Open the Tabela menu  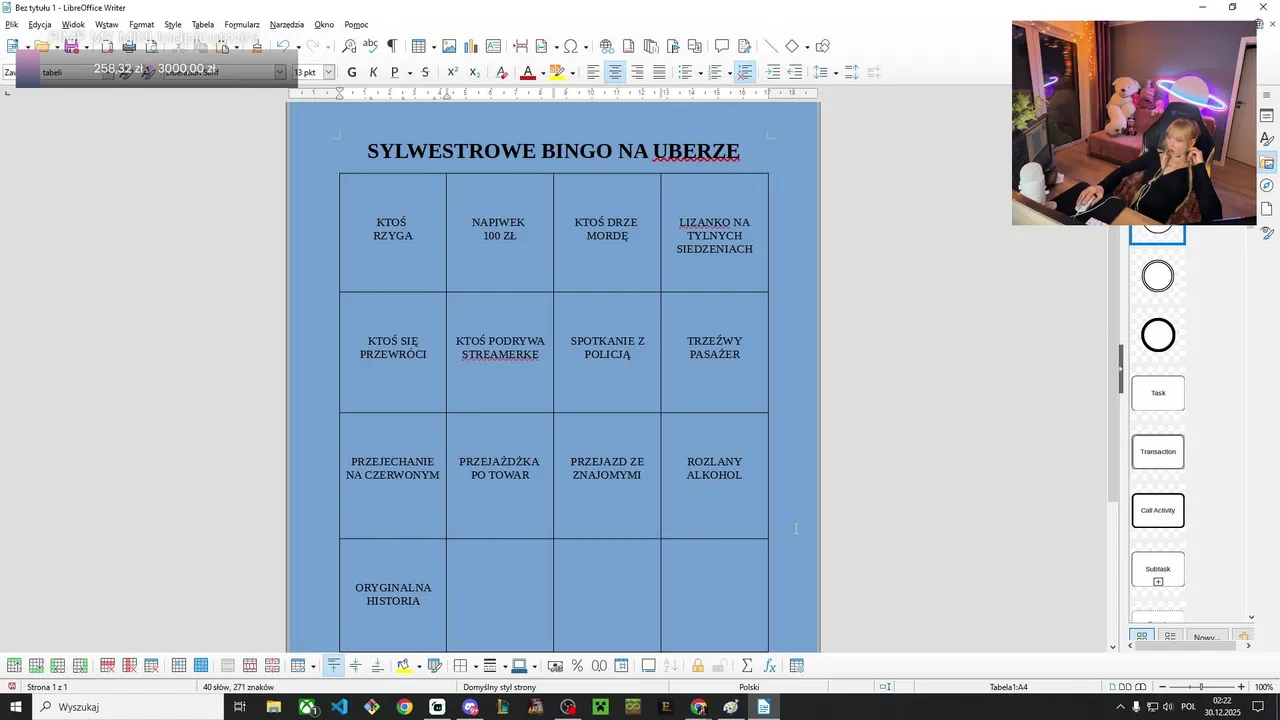click(x=203, y=24)
